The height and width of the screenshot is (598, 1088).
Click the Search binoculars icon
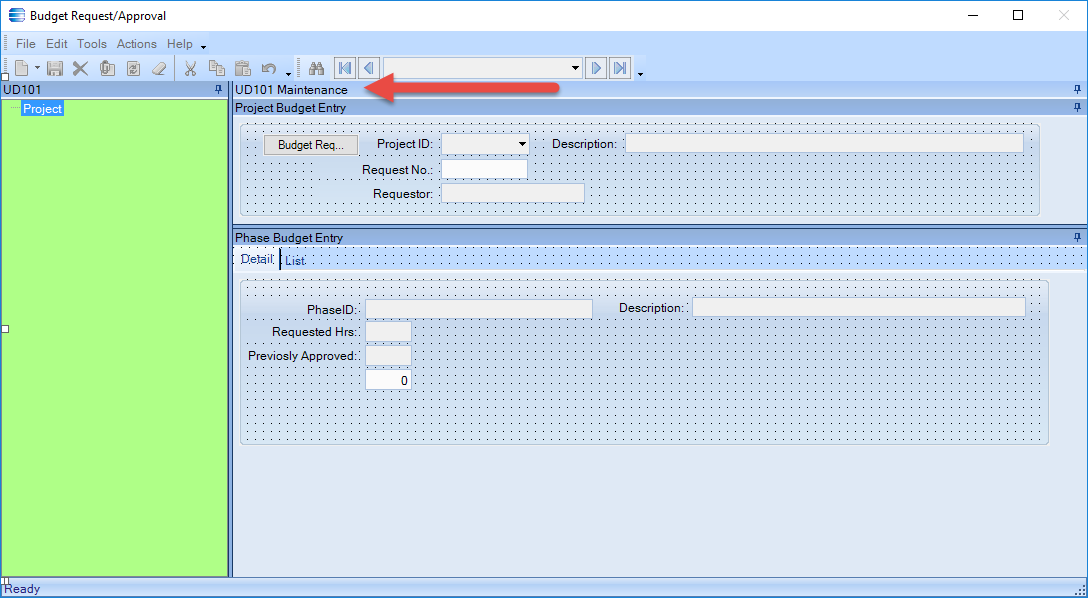pyautogui.click(x=317, y=68)
